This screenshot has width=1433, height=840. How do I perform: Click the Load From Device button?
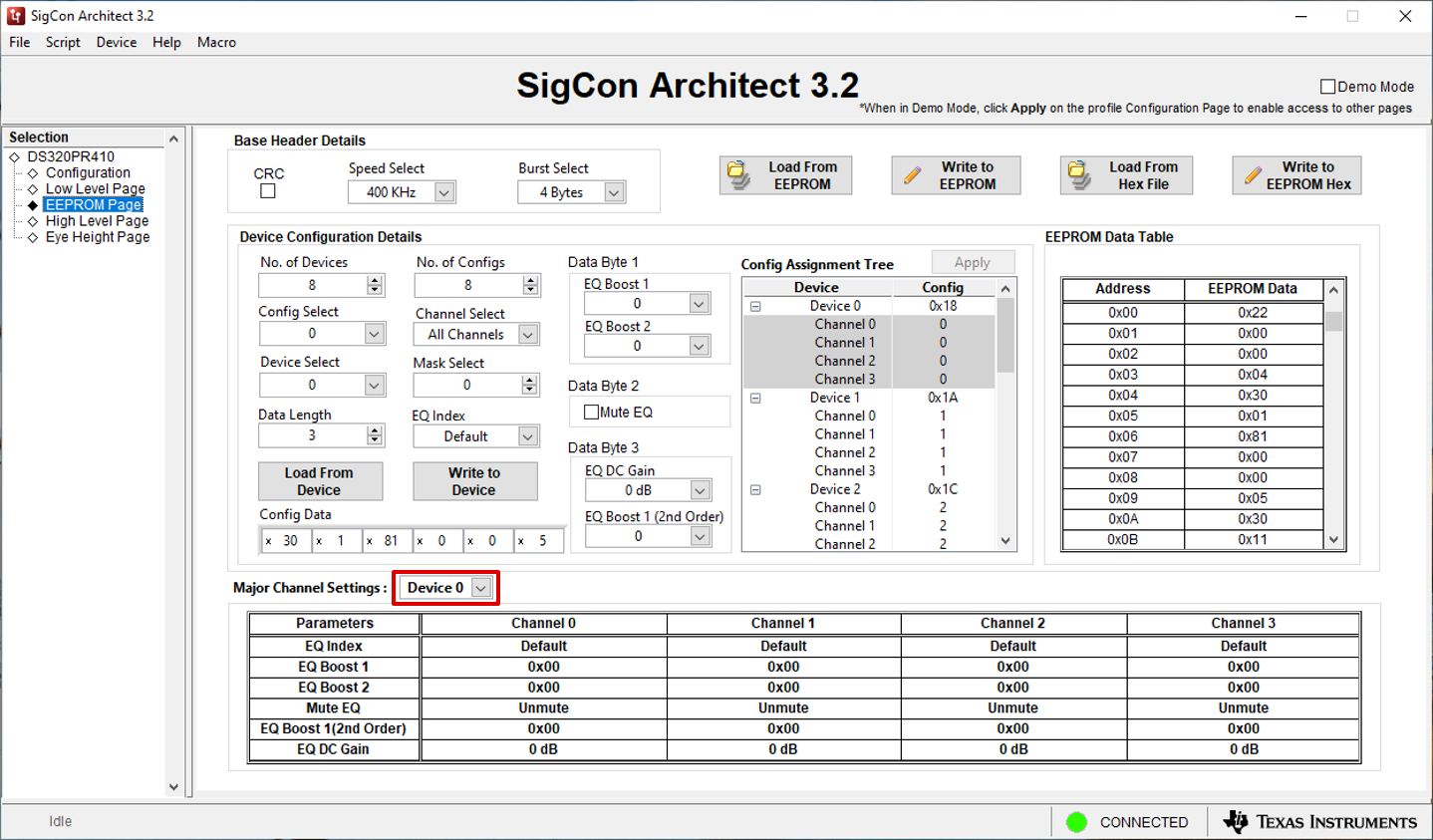pyautogui.click(x=319, y=481)
